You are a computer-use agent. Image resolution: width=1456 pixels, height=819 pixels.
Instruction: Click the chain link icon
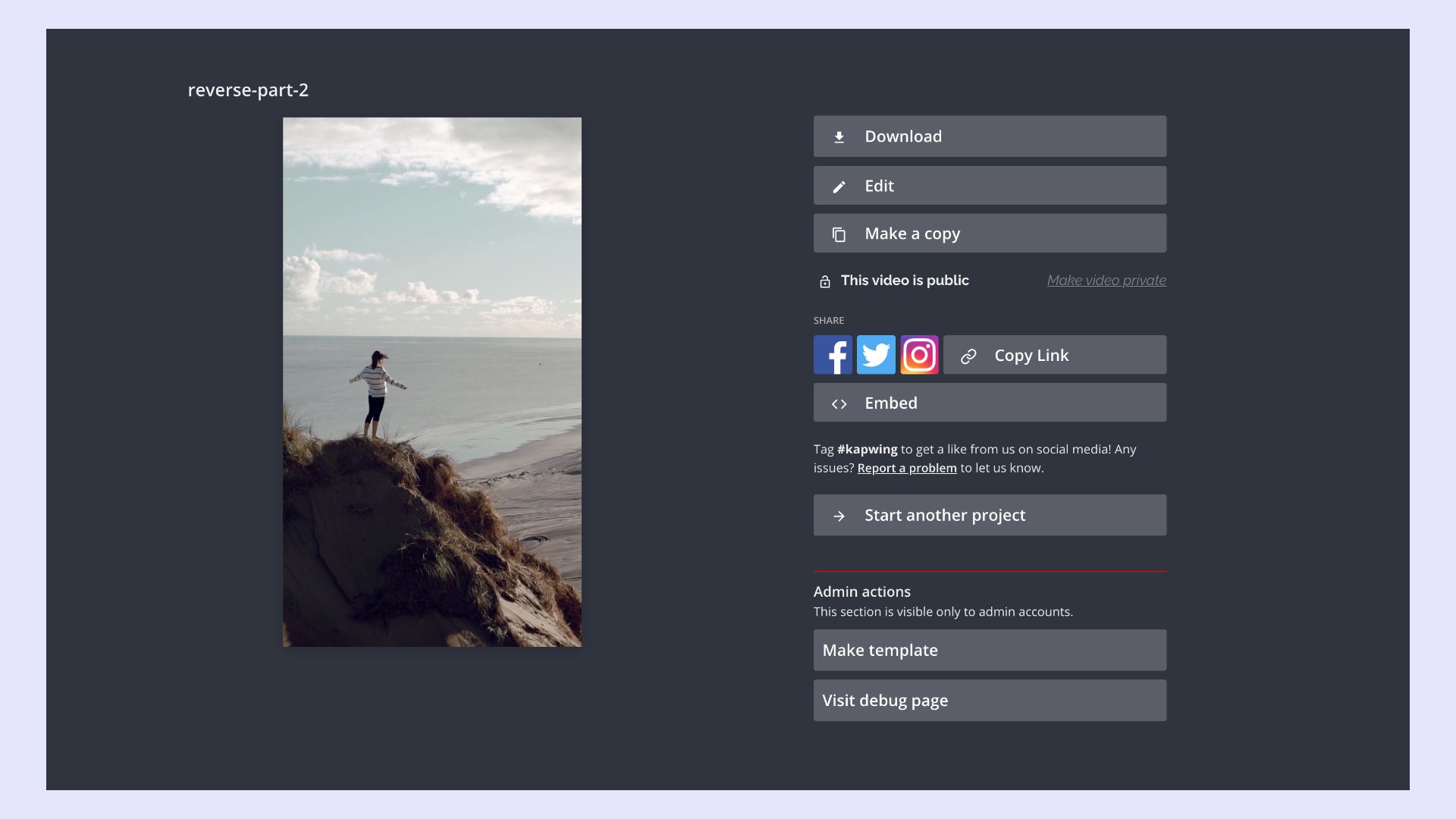[968, 356]
